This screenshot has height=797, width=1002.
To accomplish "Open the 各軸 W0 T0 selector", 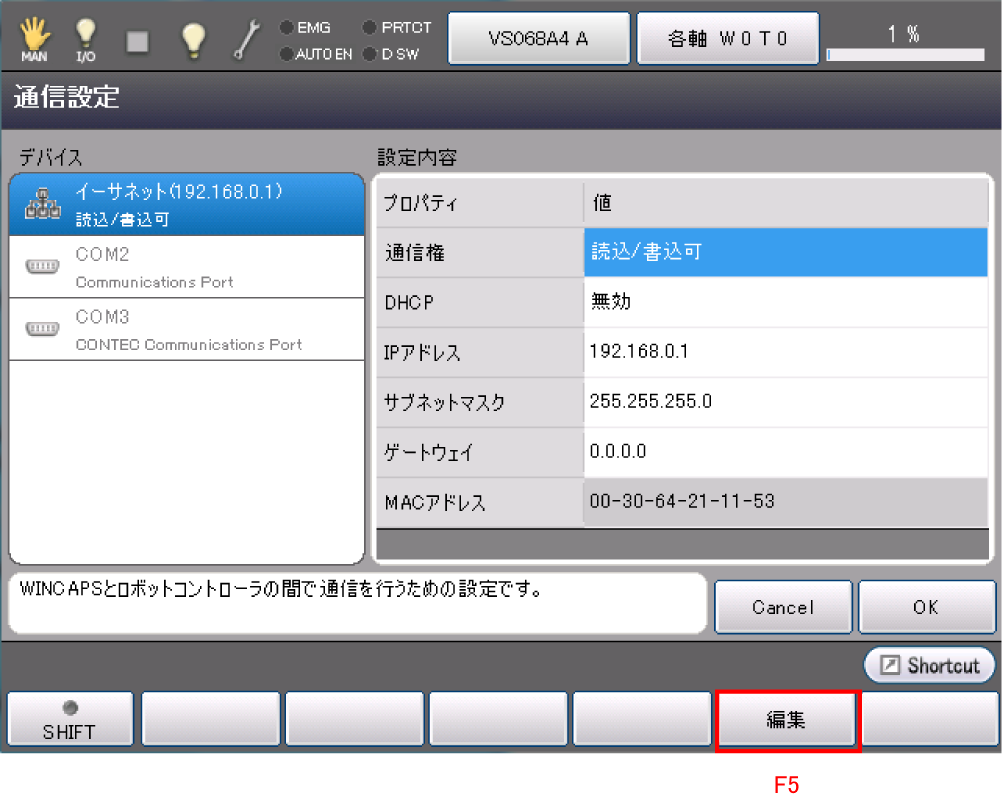I will pos(728,39).
